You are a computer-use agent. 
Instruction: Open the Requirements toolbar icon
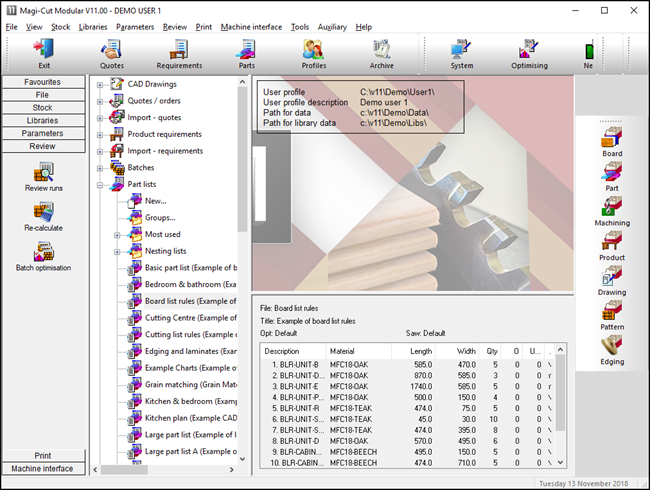pyautogui.click(x=179, y=52)
